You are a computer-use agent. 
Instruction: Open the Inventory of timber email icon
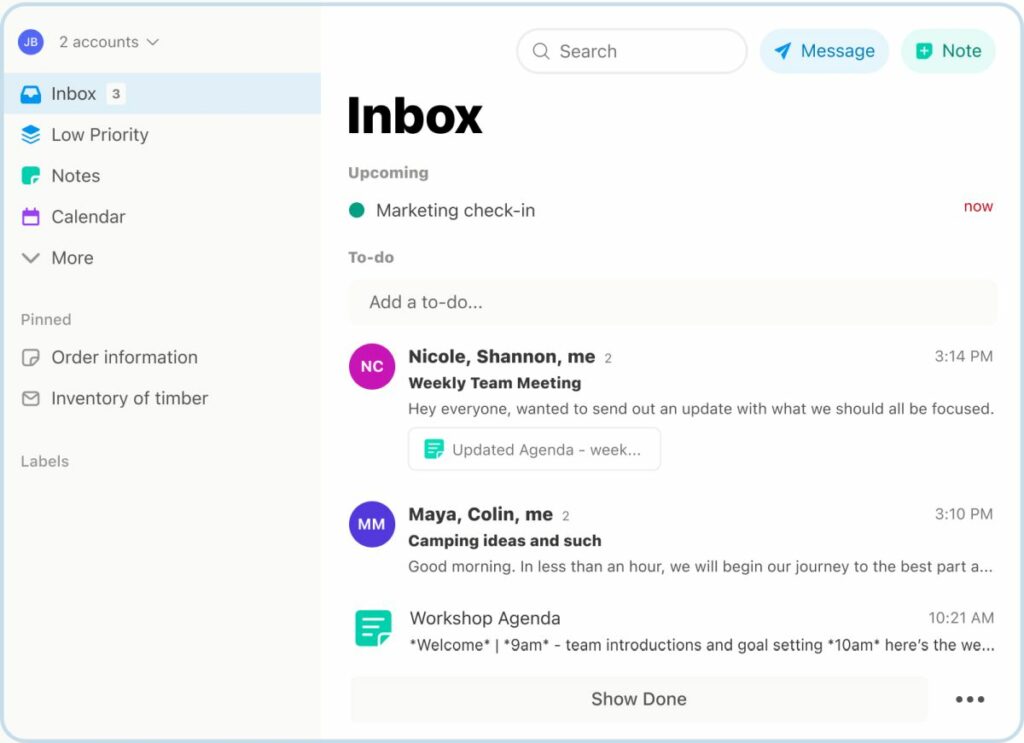coord(31,398)
